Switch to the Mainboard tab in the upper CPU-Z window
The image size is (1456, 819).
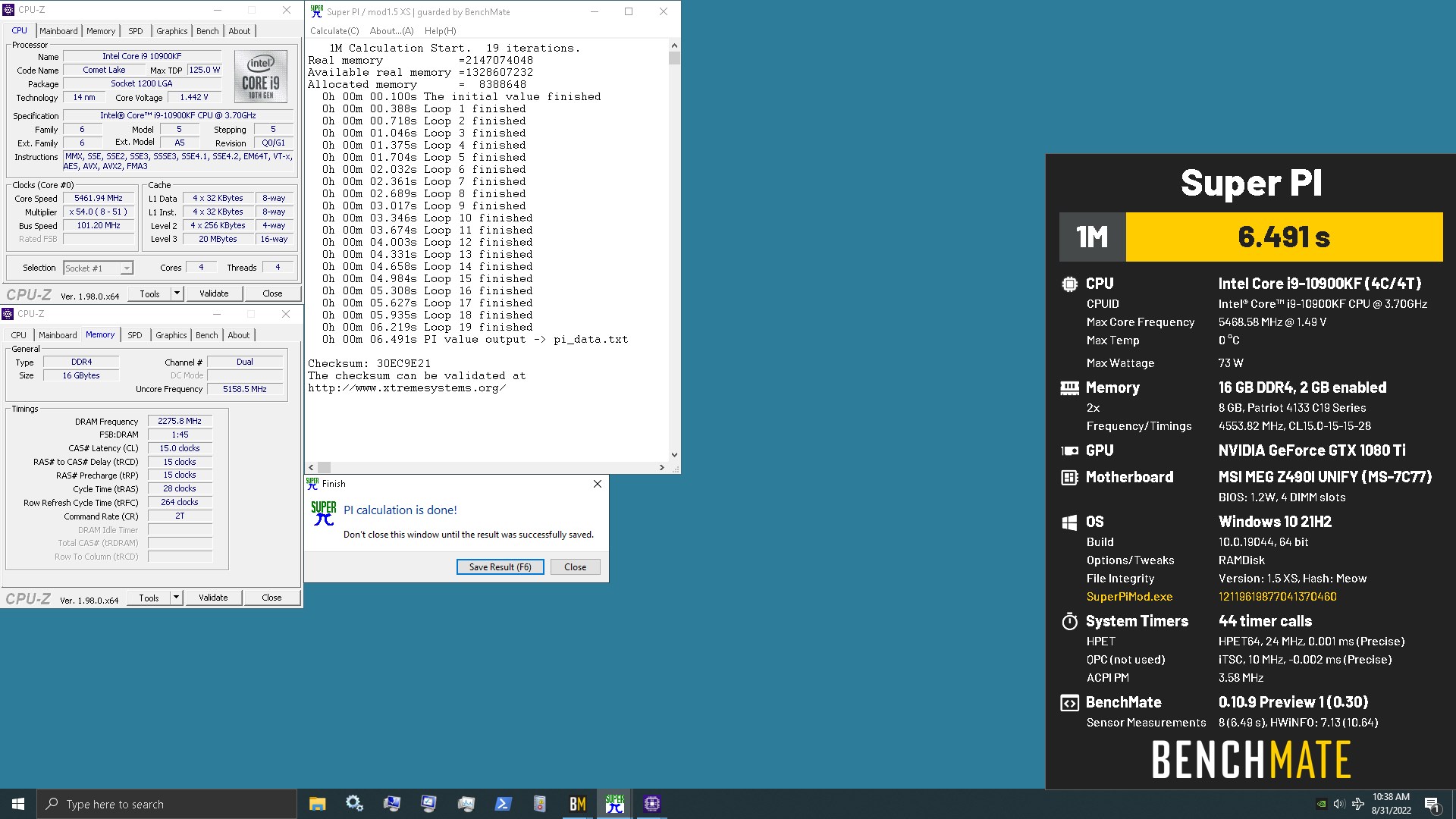[58, 31]
